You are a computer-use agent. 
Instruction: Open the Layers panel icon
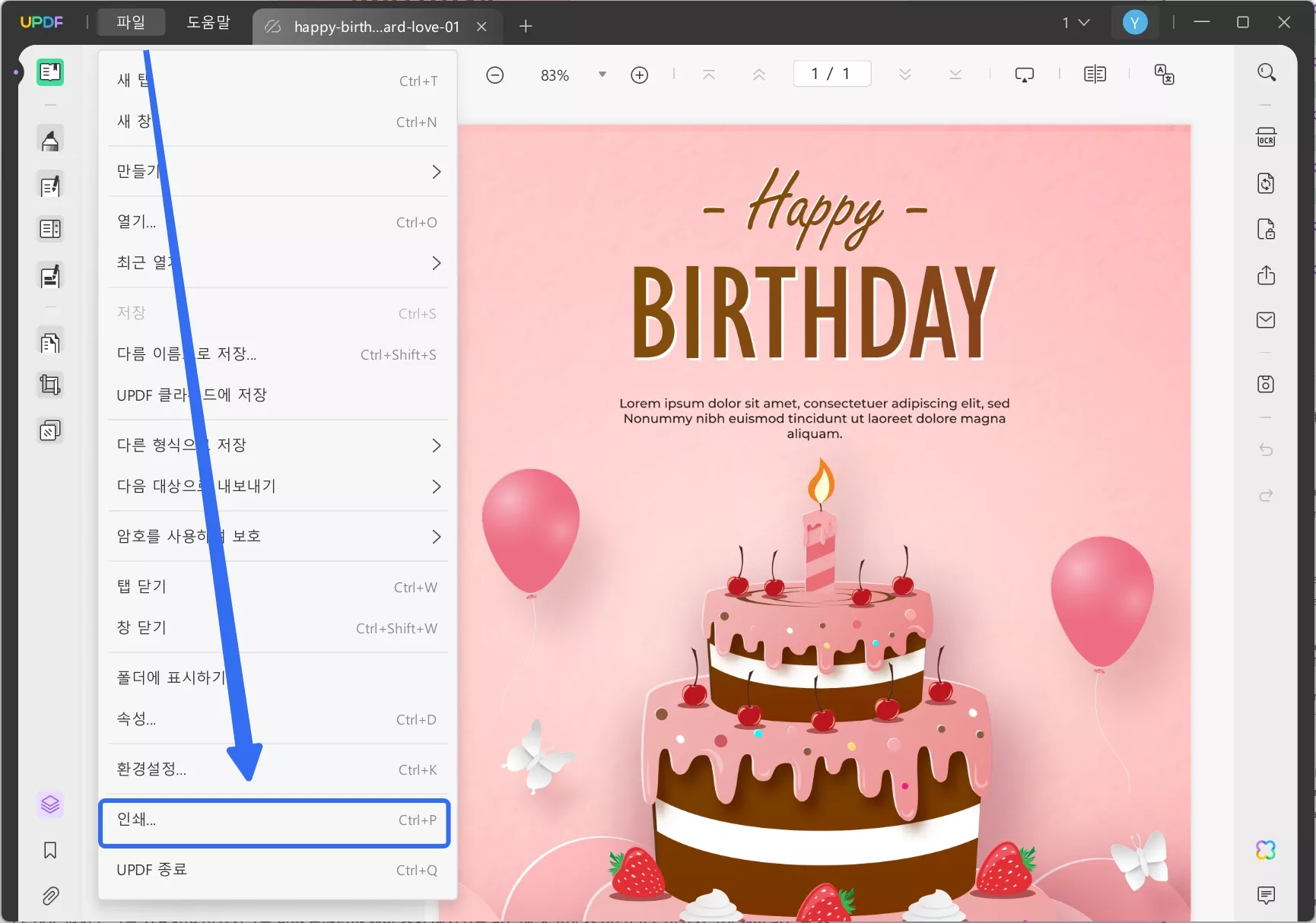(50, 804)
